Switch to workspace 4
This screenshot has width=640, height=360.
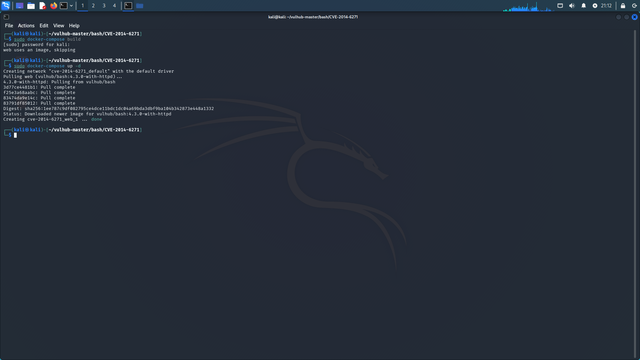(114, 6)
